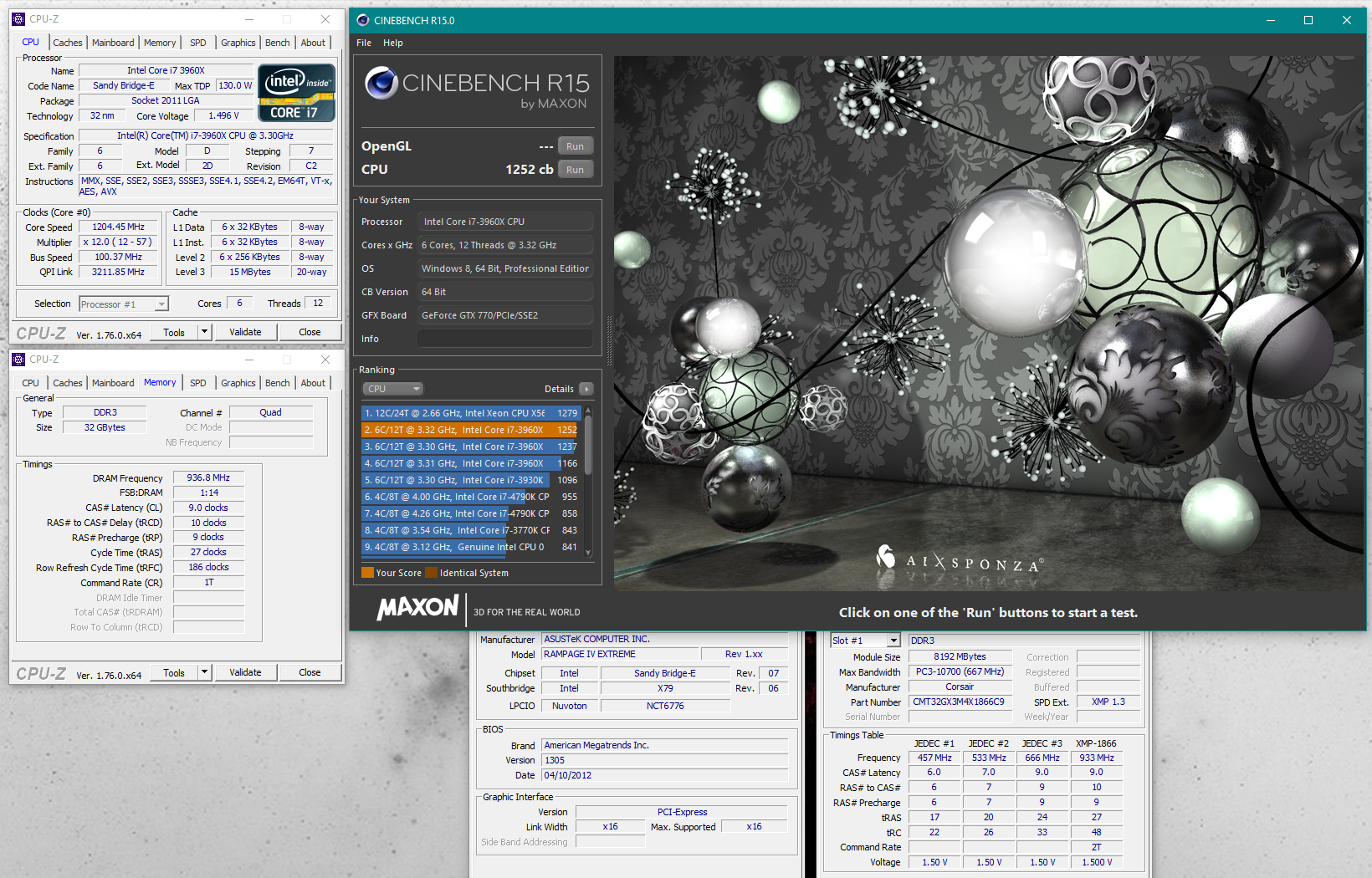Image resolution: width=1372 pixels, height=878 pixels.
Task: Click the Cinebench icon in title bar
Action: click(362, 20)
